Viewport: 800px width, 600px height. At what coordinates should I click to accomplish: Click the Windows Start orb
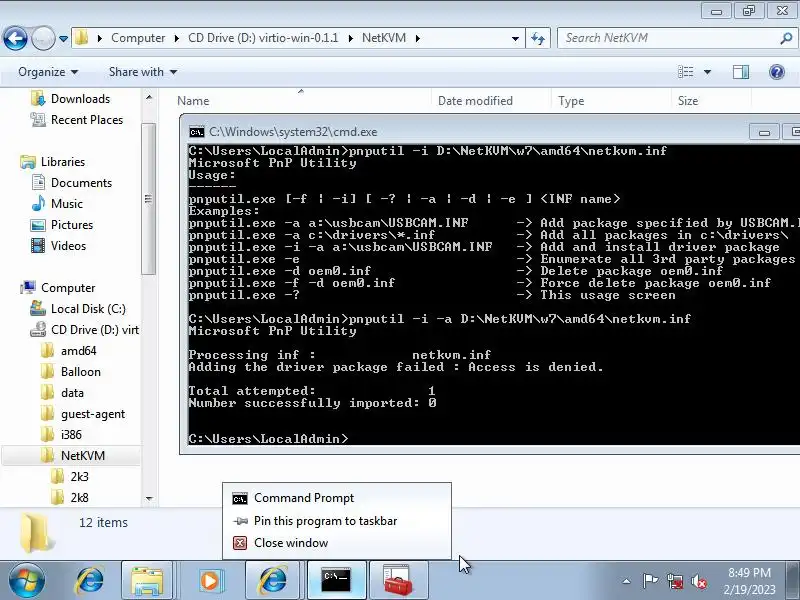point(26,581)
